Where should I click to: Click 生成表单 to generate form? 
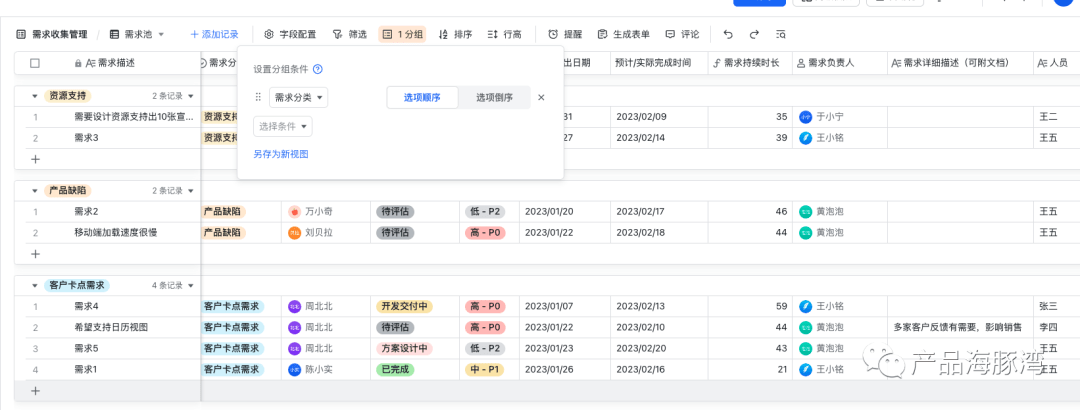(623, 34)
